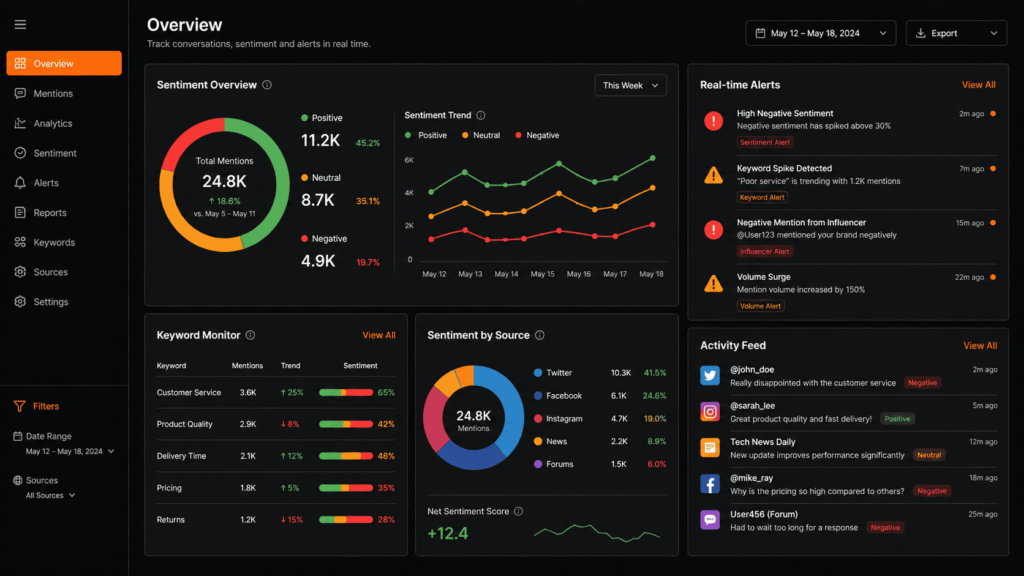Toggle News in source legend
The image size is (1024, 576).
coord(551,441)
